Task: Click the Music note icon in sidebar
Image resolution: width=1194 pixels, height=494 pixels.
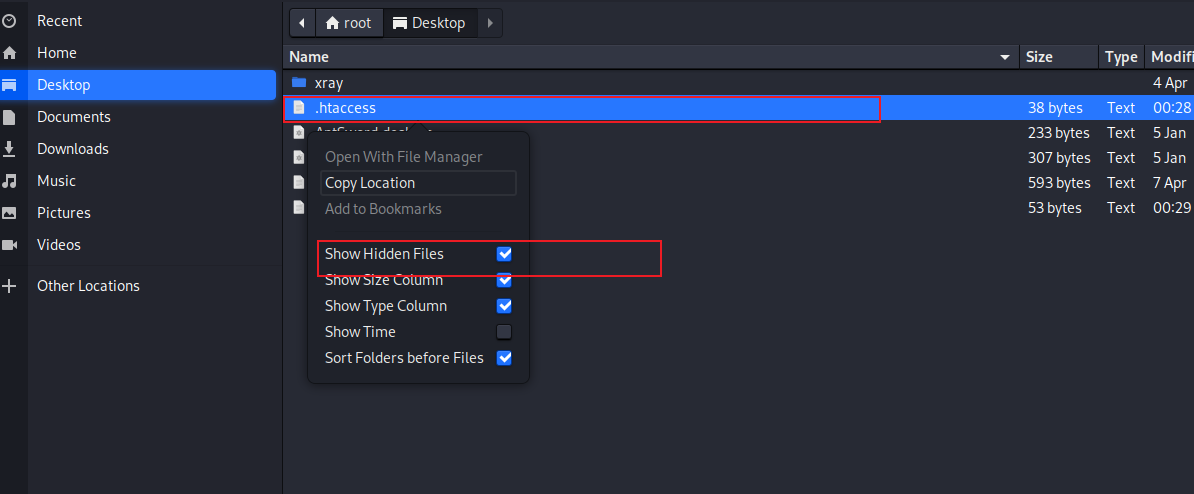Action: click(x=9, y=181)
